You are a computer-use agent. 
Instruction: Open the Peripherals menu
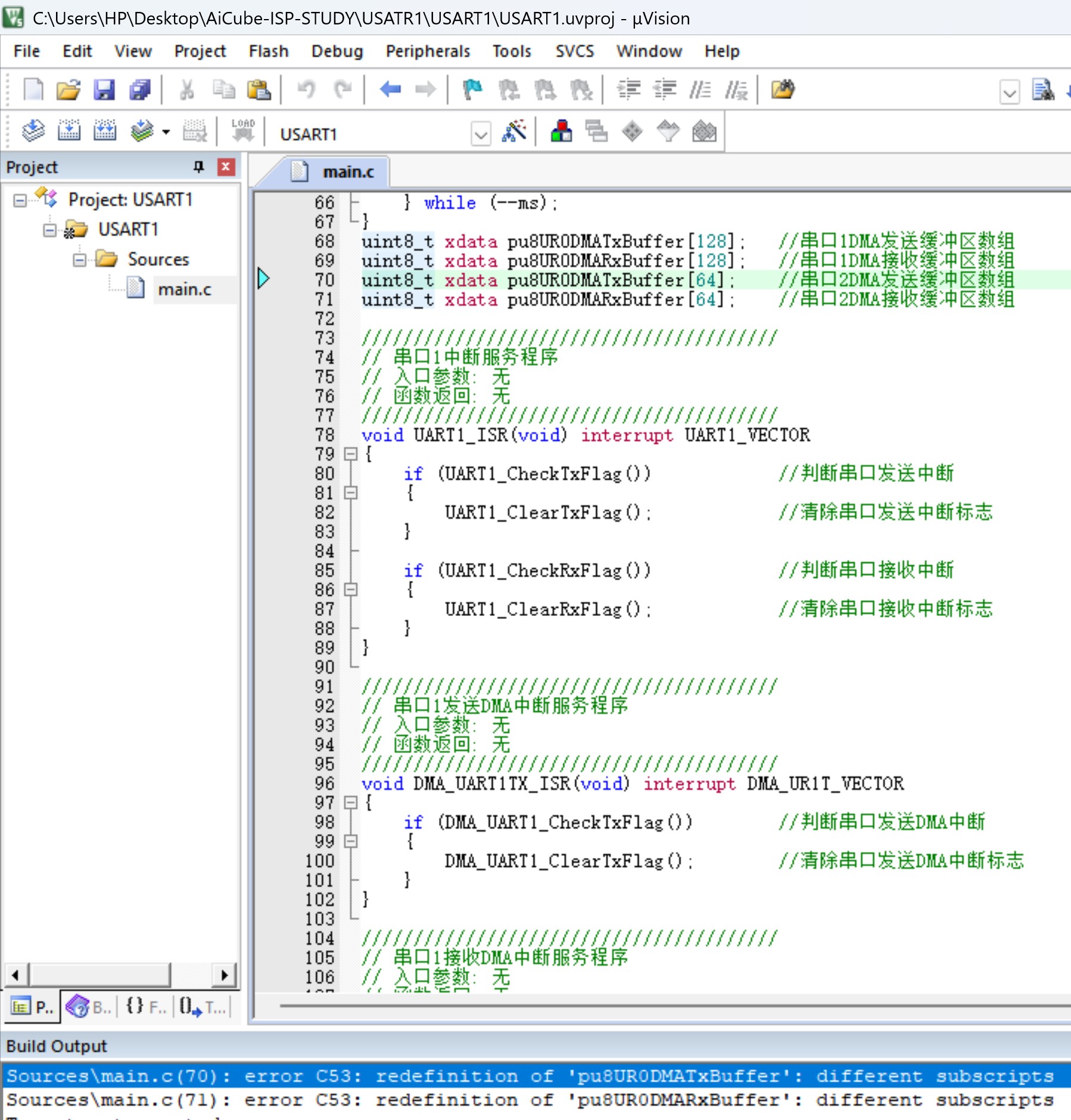[428, 51]
